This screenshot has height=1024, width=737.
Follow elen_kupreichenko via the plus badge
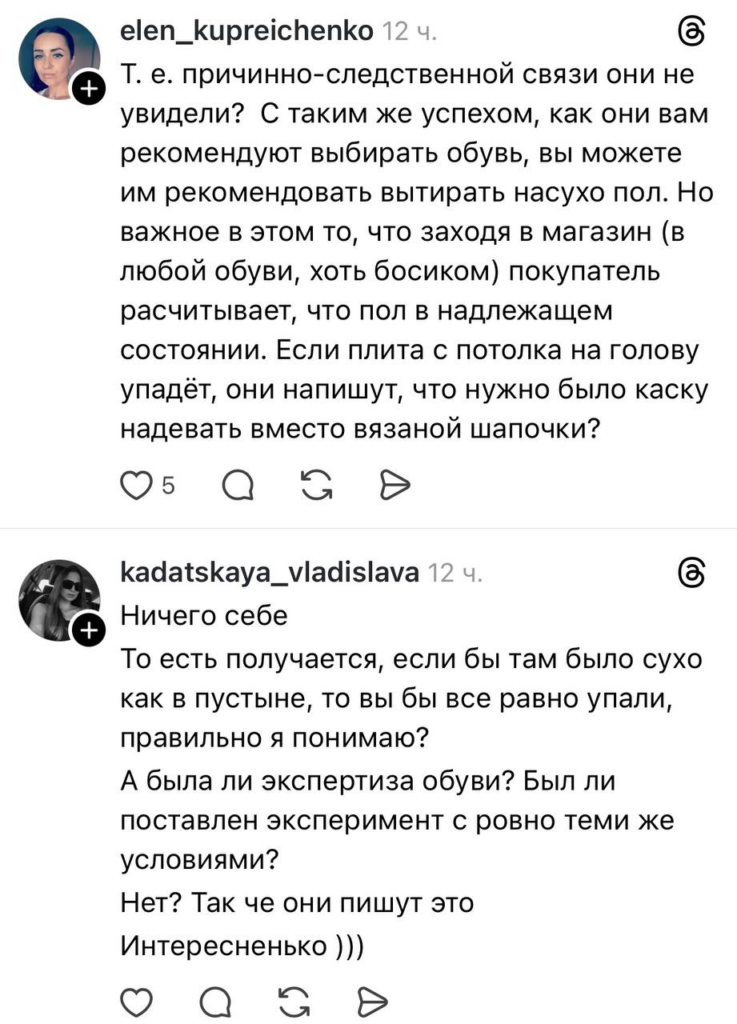point(89,90)
